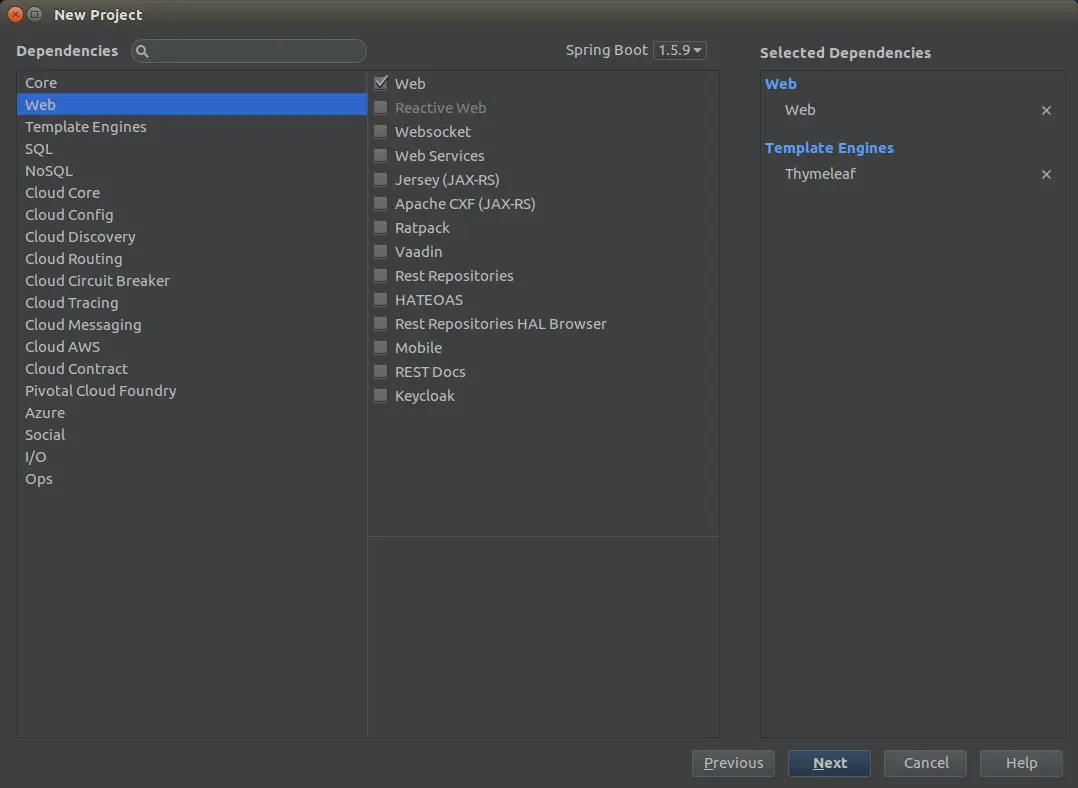Choose the NoSQL category

point(192,171)
